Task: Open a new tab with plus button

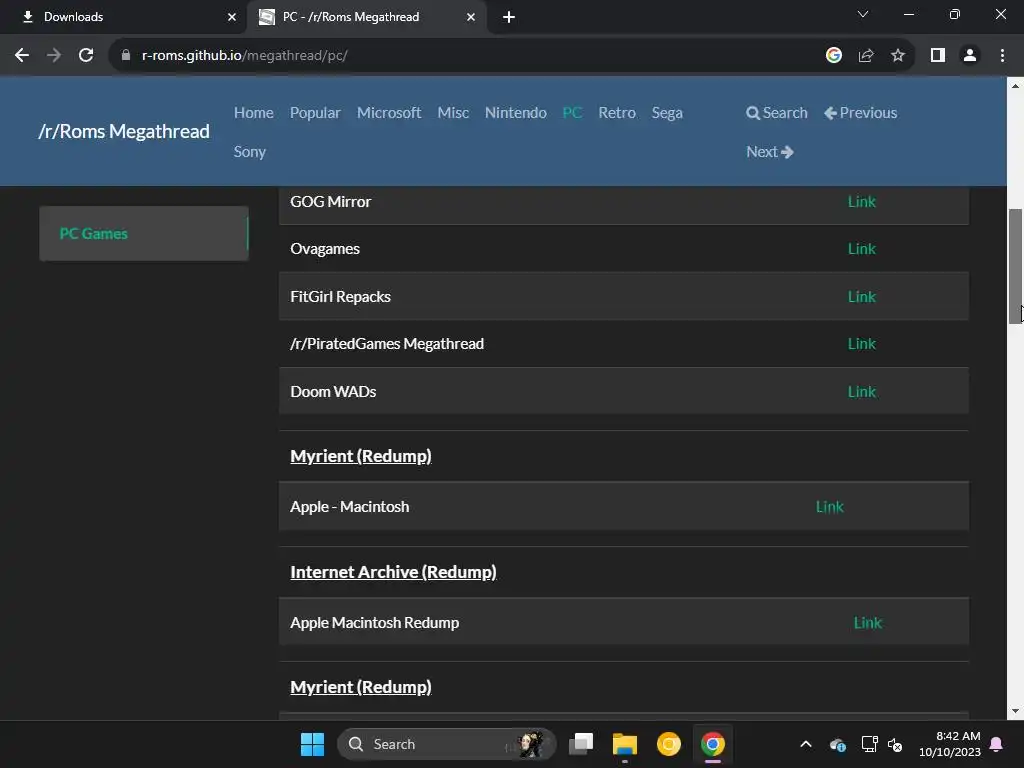Action: tap(509, 17)
